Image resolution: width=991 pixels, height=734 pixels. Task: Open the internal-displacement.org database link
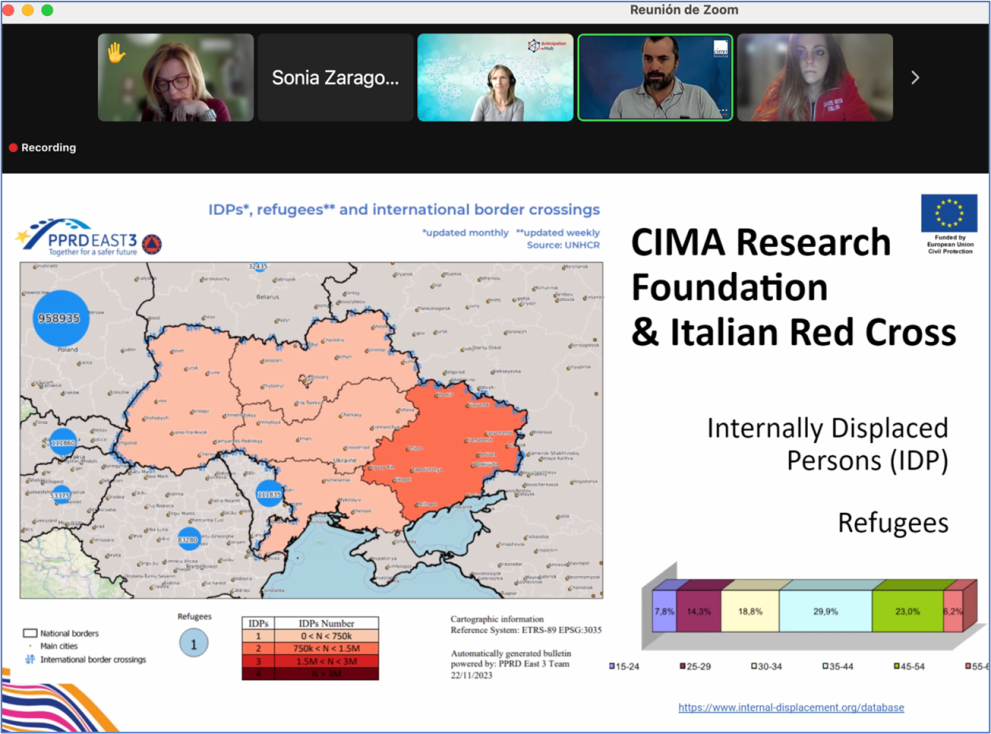tap(791, 707)
